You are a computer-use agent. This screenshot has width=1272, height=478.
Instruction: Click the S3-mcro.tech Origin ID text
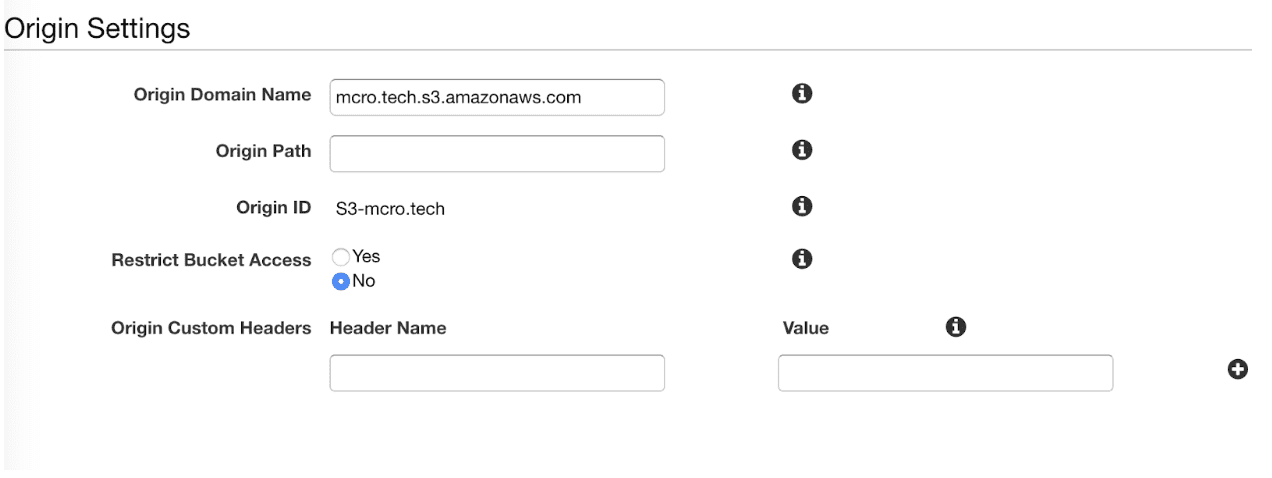coord(390,209)
